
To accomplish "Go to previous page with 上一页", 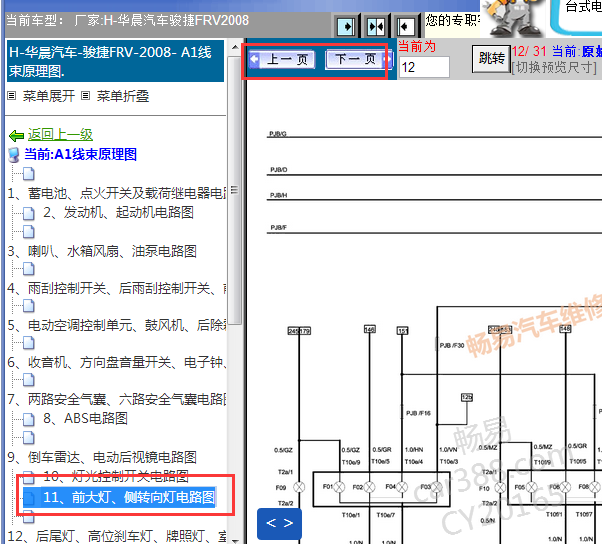I will tap(282, 60).
